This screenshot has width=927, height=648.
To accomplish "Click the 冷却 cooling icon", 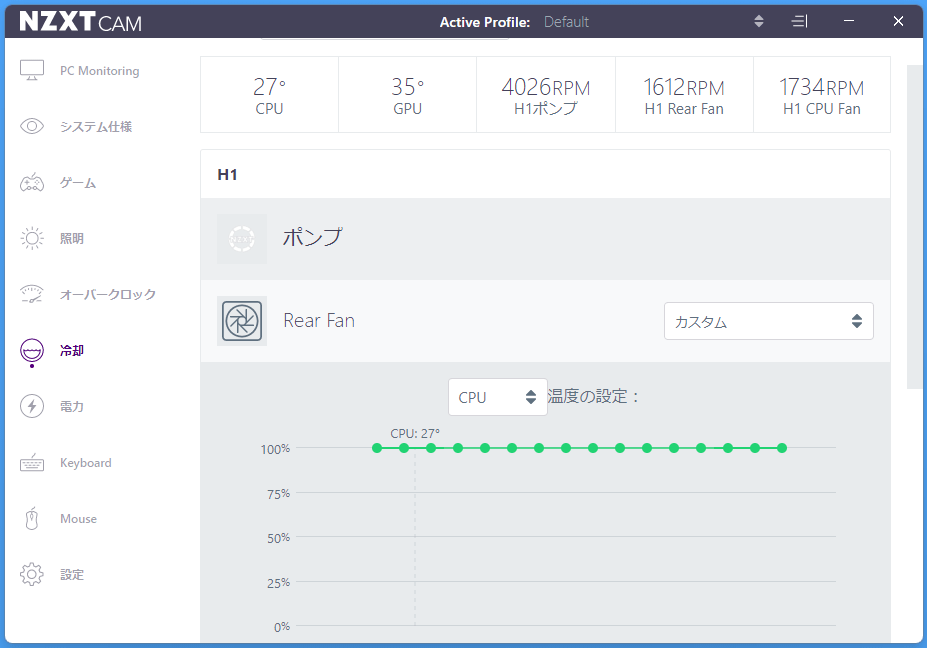I will pos(32,351).
